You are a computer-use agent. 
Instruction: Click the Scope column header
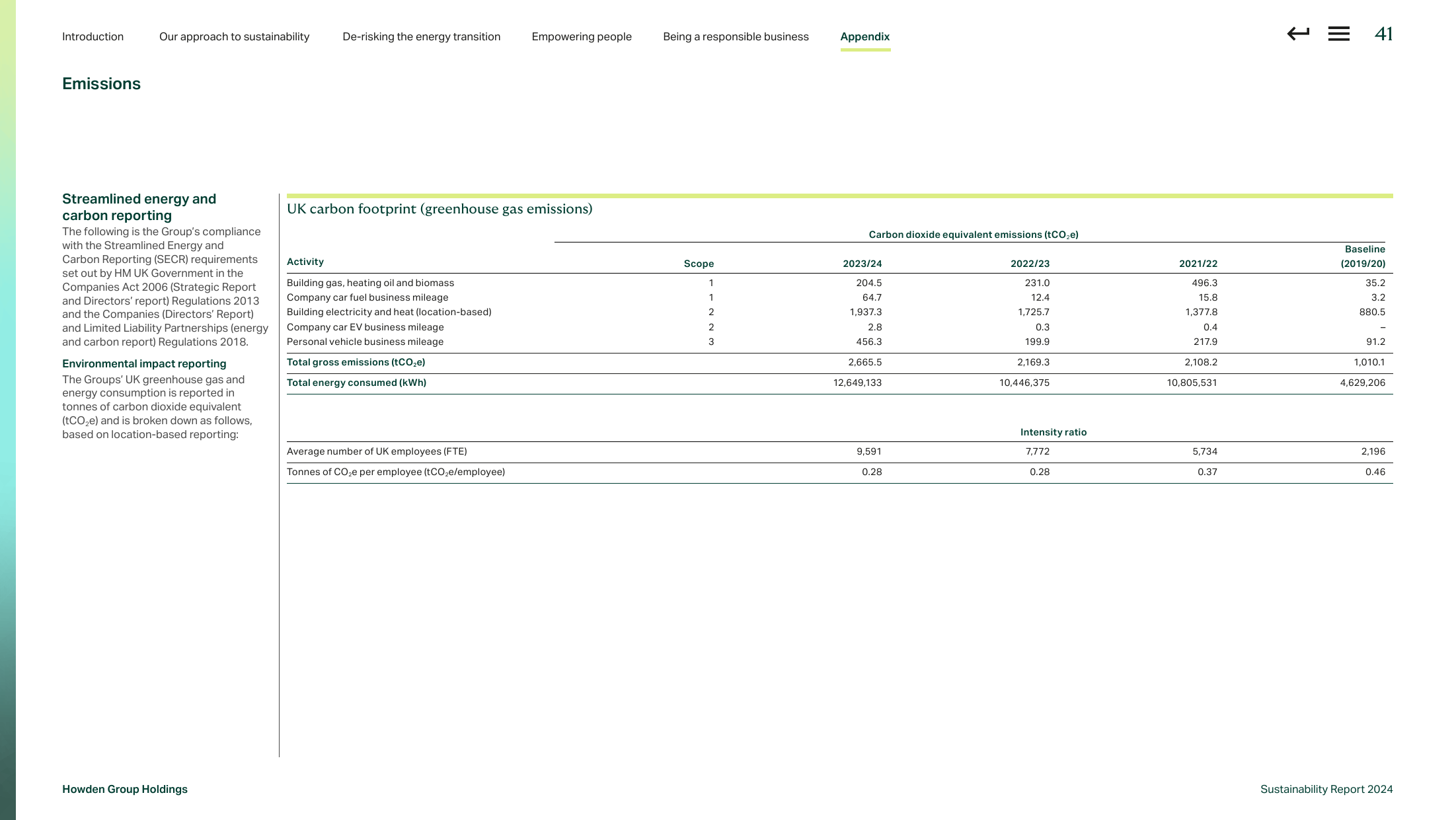(699, 264)
